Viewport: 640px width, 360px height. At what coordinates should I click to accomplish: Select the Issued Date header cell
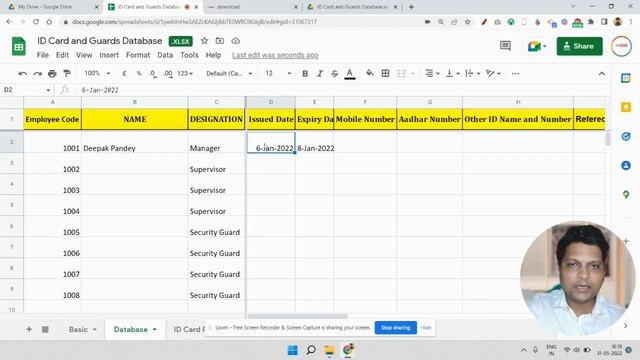(x=271, y=119)
